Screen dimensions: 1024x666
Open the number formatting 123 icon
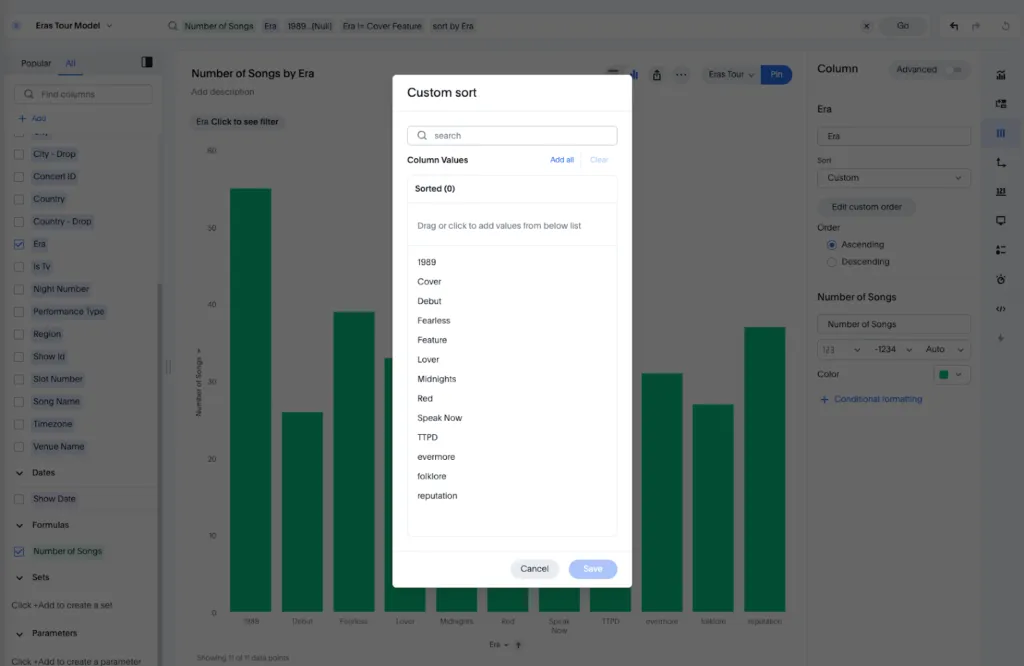(1001, 191)
